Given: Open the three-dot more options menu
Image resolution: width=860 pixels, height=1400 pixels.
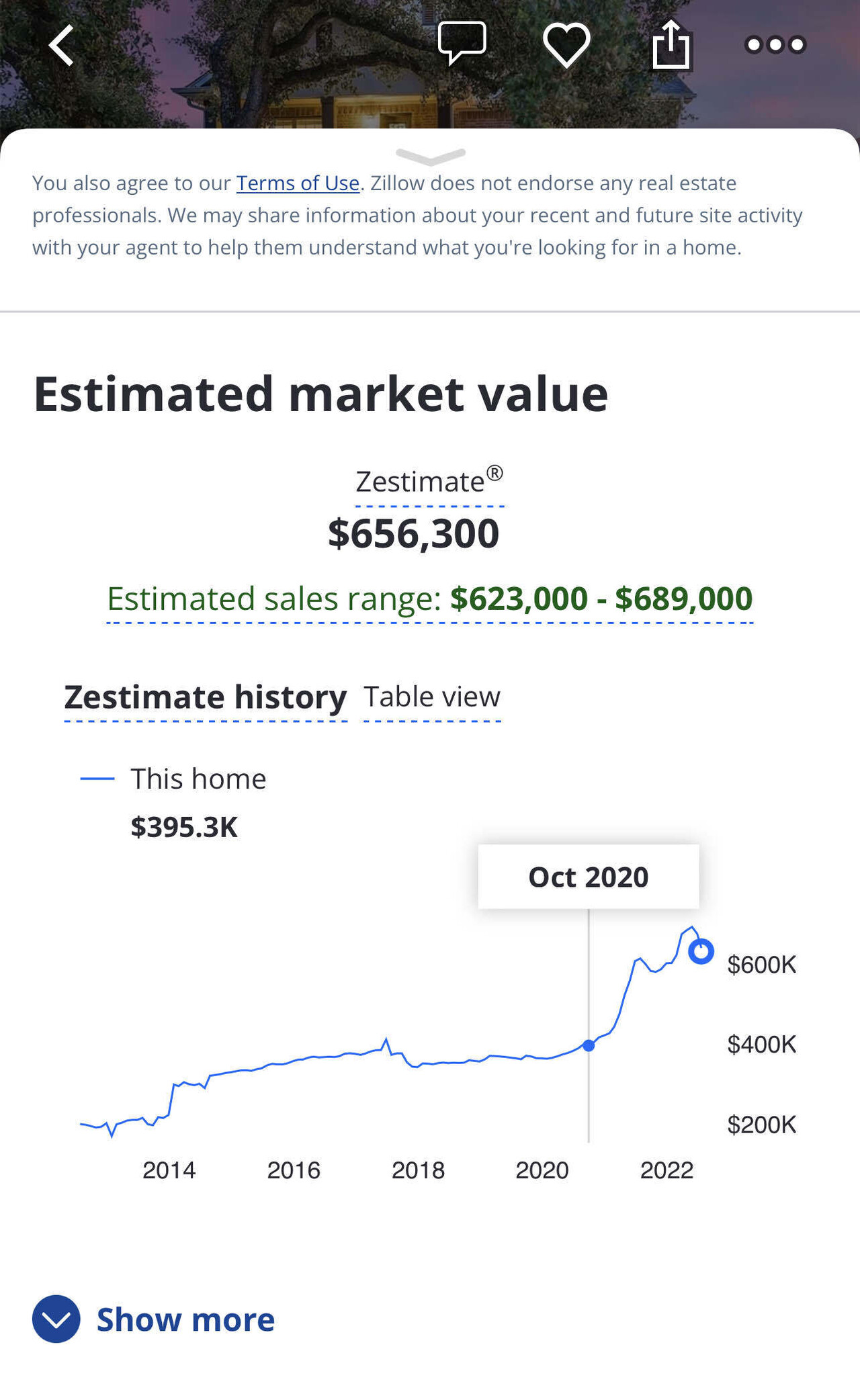Looking at the screenshot, I should (x=775, y=45).
